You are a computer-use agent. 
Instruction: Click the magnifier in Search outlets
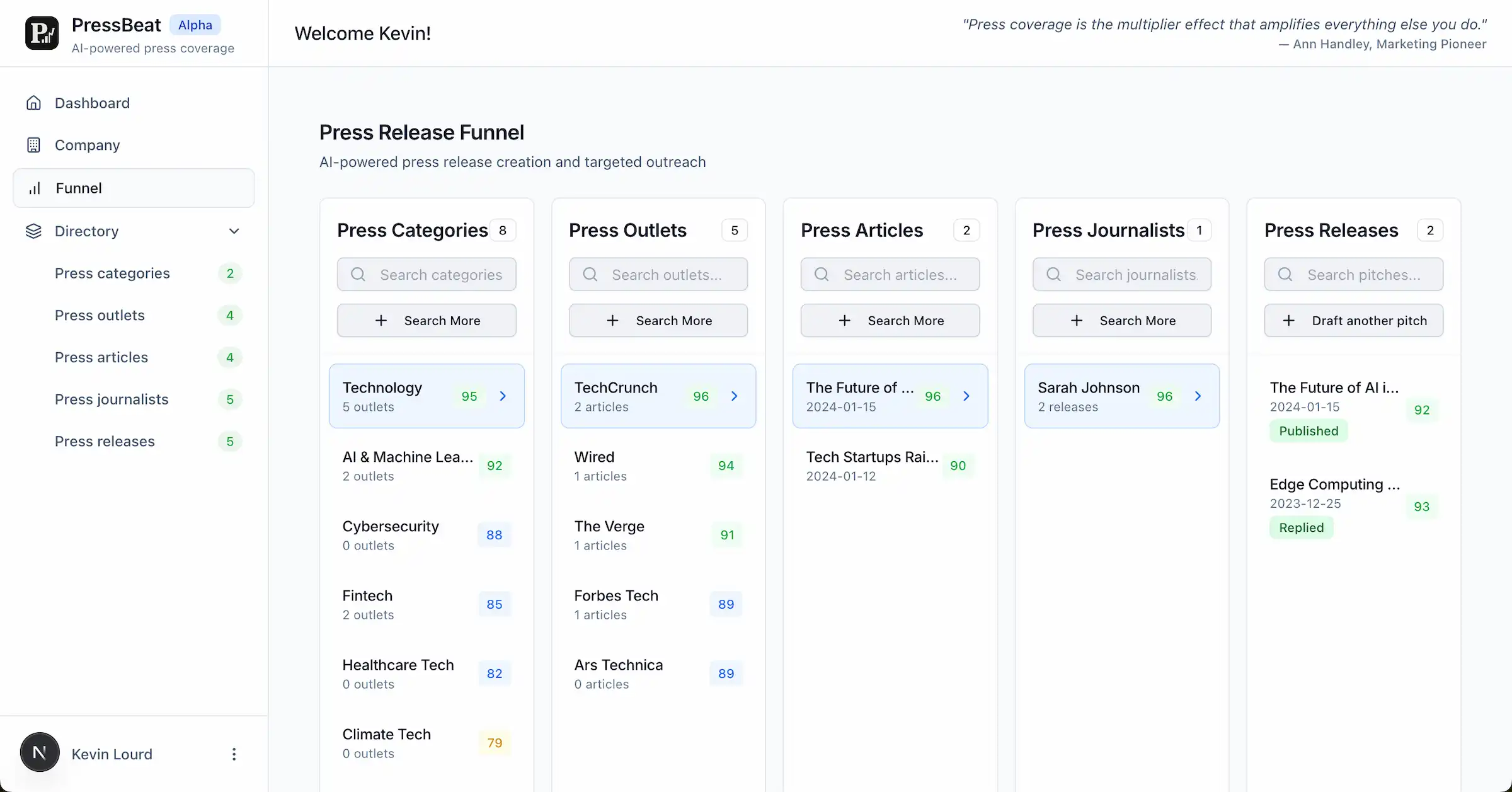[590, 275]
